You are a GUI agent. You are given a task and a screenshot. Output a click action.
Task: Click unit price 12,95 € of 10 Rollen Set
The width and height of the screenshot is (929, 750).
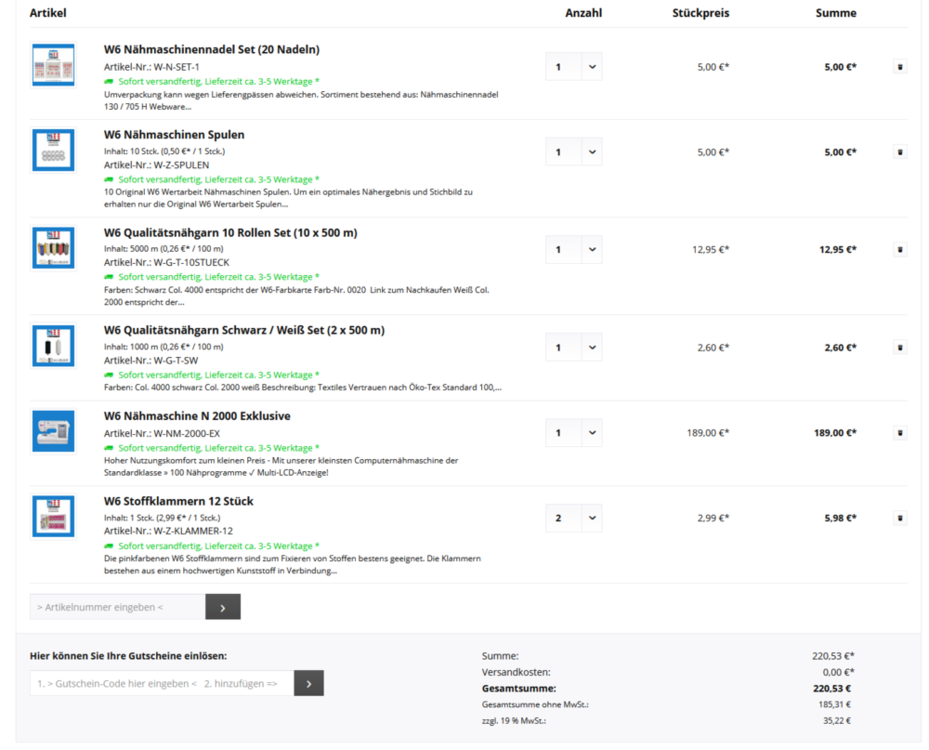pyautogui.click(x=710, y=249)
